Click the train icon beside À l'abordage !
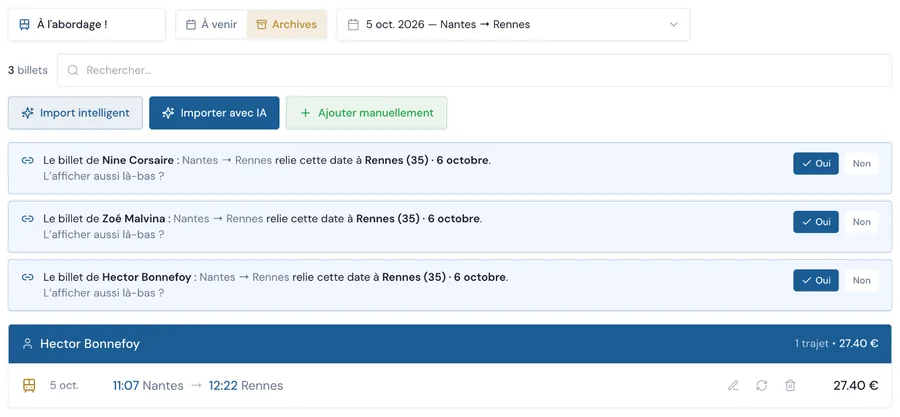 (24, 25)
